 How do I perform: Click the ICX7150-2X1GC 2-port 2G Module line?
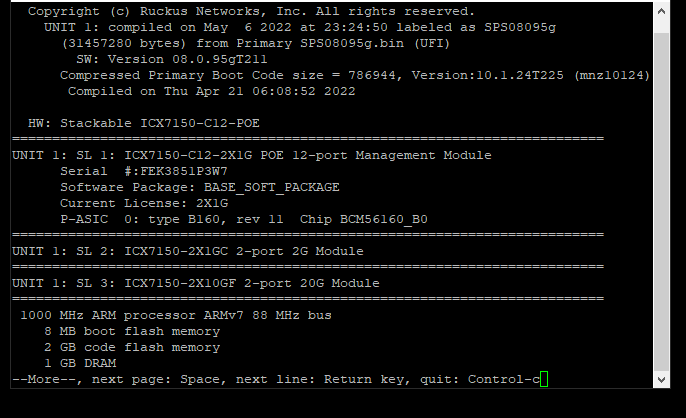(187, 251)
